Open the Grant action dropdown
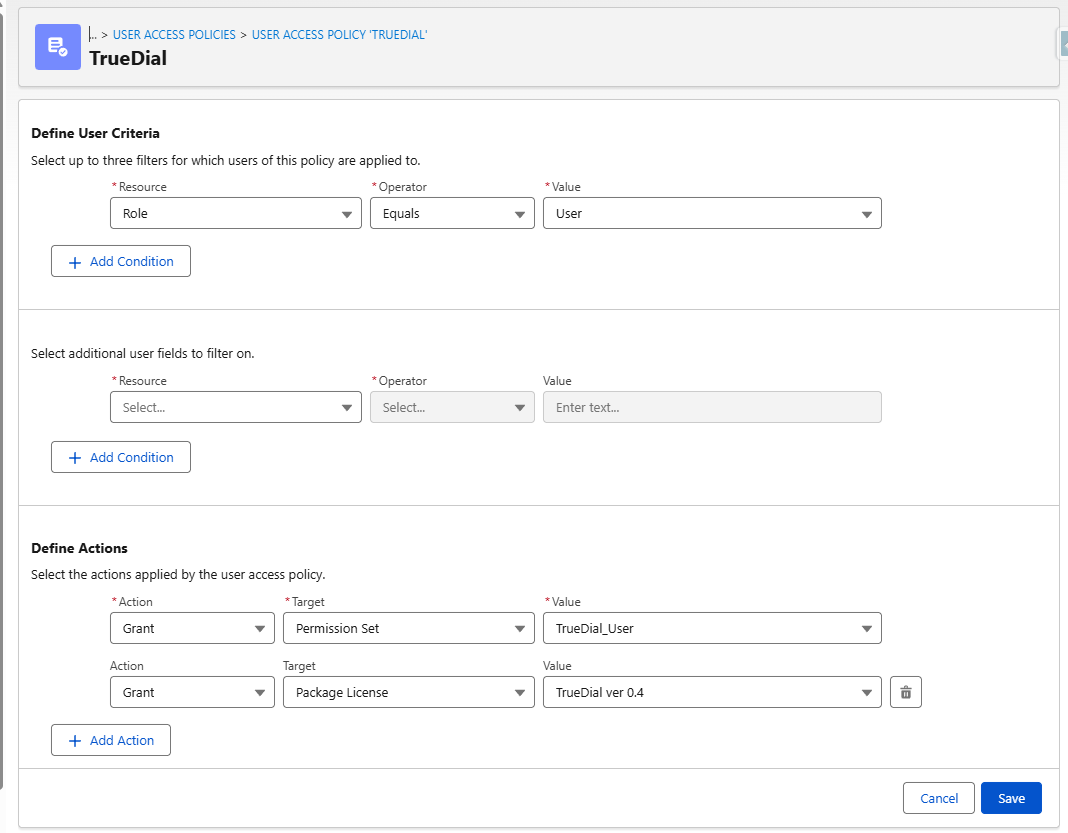This screenshot has height=833, width=1068. tap(260, 628)
